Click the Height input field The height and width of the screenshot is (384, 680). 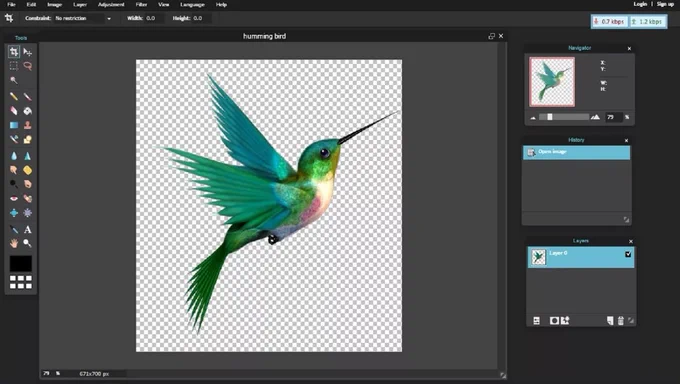[x=201, y=18]
